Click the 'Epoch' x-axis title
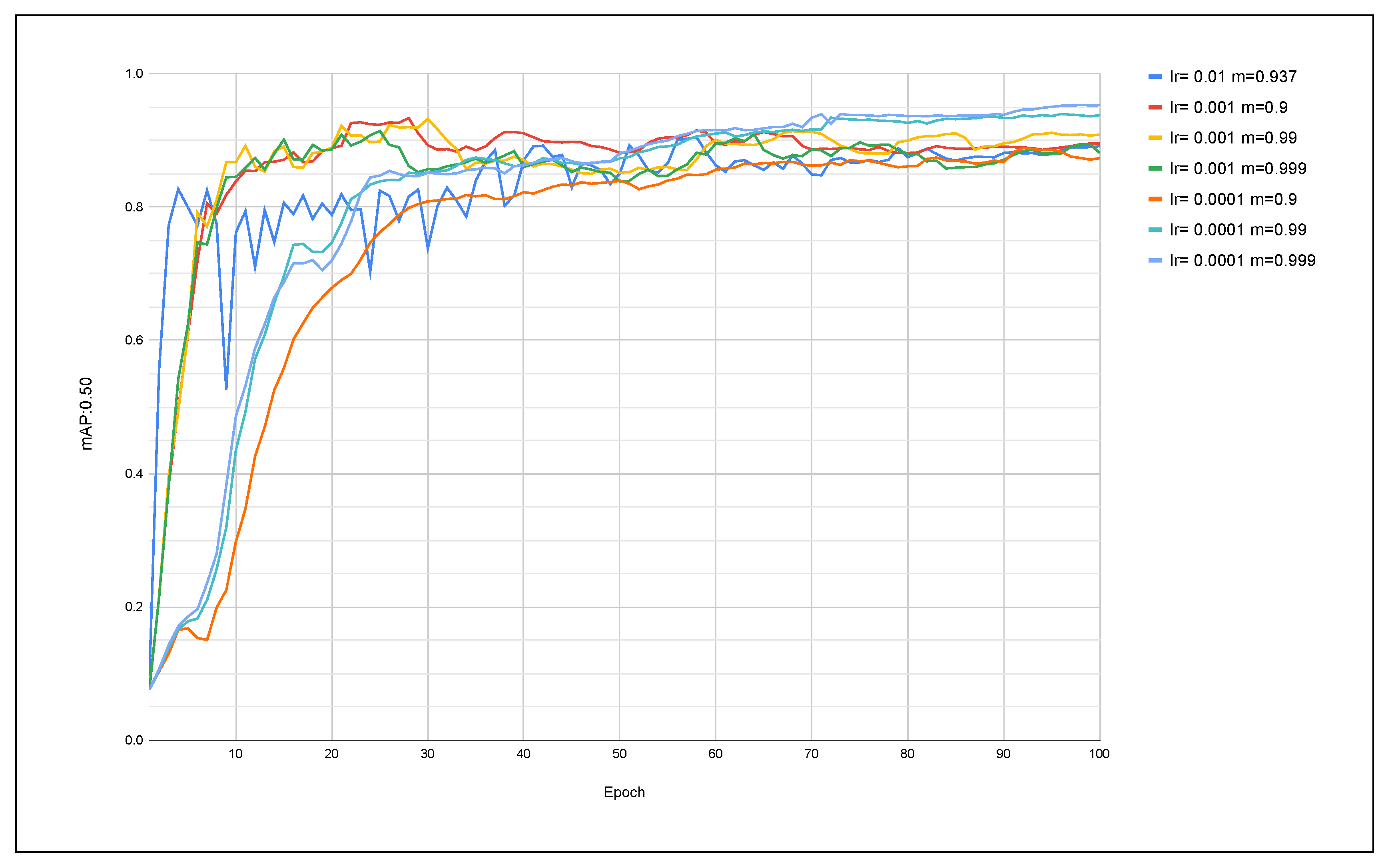Screen dimensions: 1390x868 click(x=624, y=793)
